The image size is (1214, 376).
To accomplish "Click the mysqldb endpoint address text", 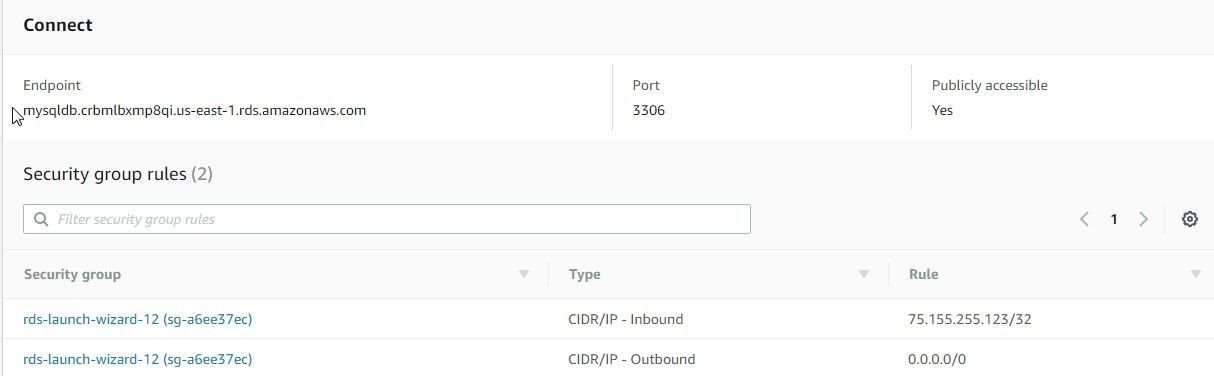I will click(195, 110).
